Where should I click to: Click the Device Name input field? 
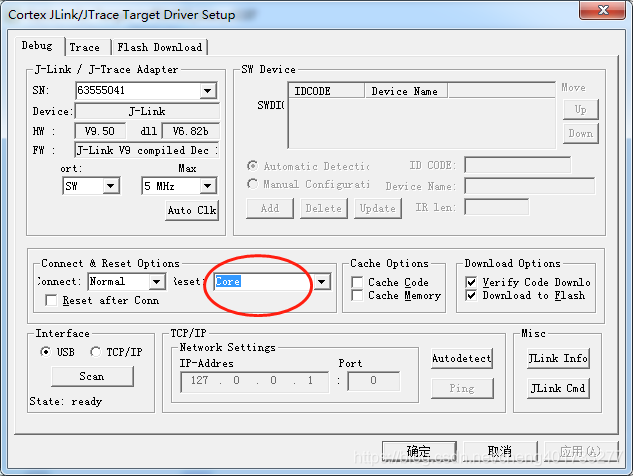point(530,186)
